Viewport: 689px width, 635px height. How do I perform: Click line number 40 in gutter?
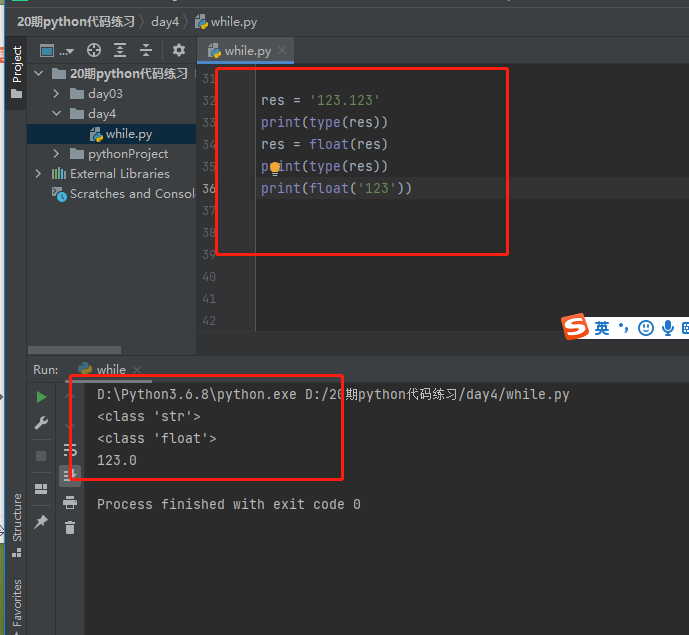[209, 277]
